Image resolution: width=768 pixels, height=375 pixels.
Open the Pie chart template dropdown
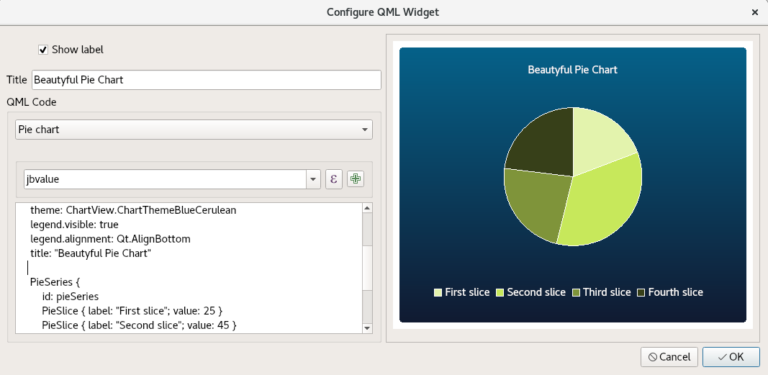193,130
